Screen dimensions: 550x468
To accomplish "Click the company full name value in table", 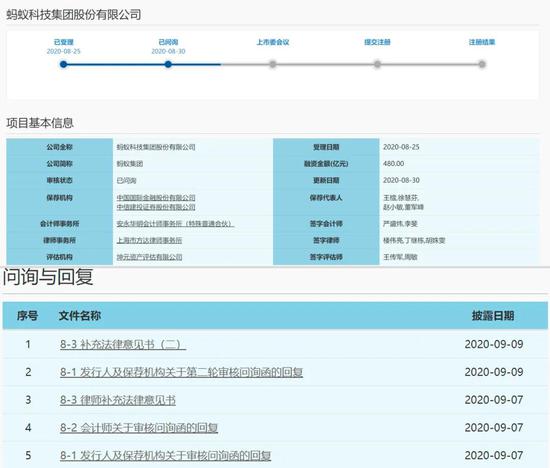I will tap(156, 147).
